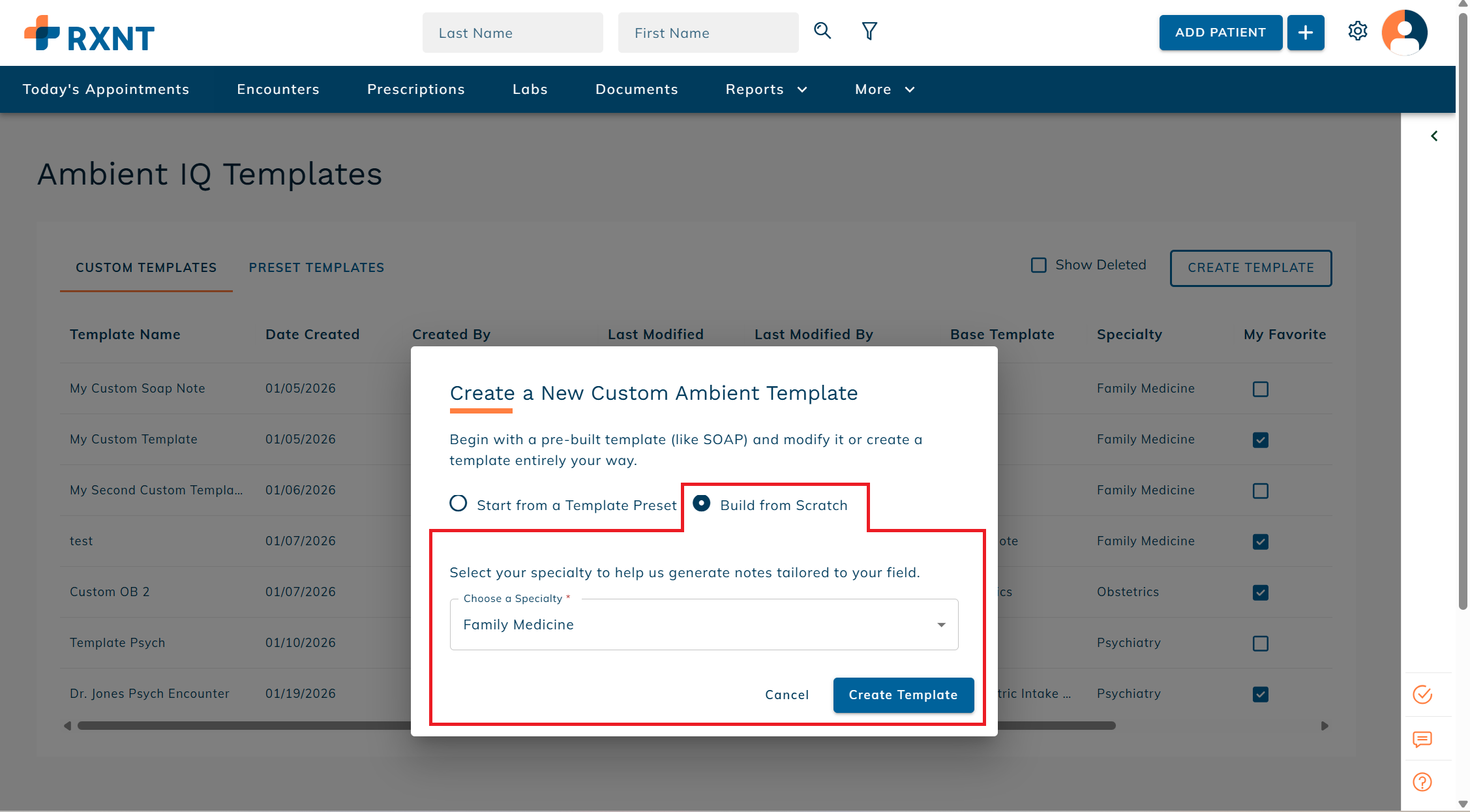Click the horizontal table scrollbar
The image size is (1470, 812).
241,725
